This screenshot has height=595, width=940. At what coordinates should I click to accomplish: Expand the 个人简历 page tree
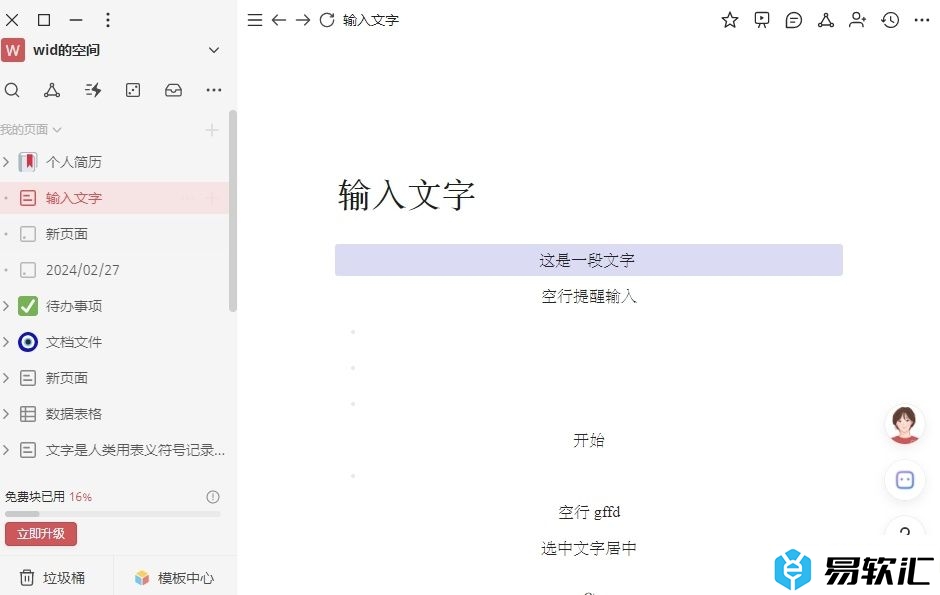tap(6, 162)
